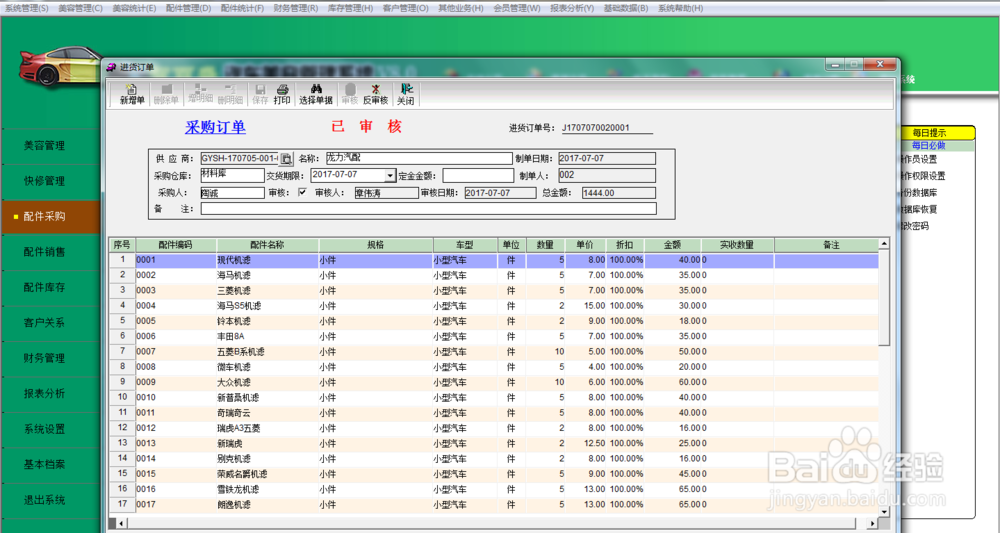The width and height of the screenshot is (1000, 533).
Task: Select 报表分析 in left sidebar
Action: click(50, 393)
